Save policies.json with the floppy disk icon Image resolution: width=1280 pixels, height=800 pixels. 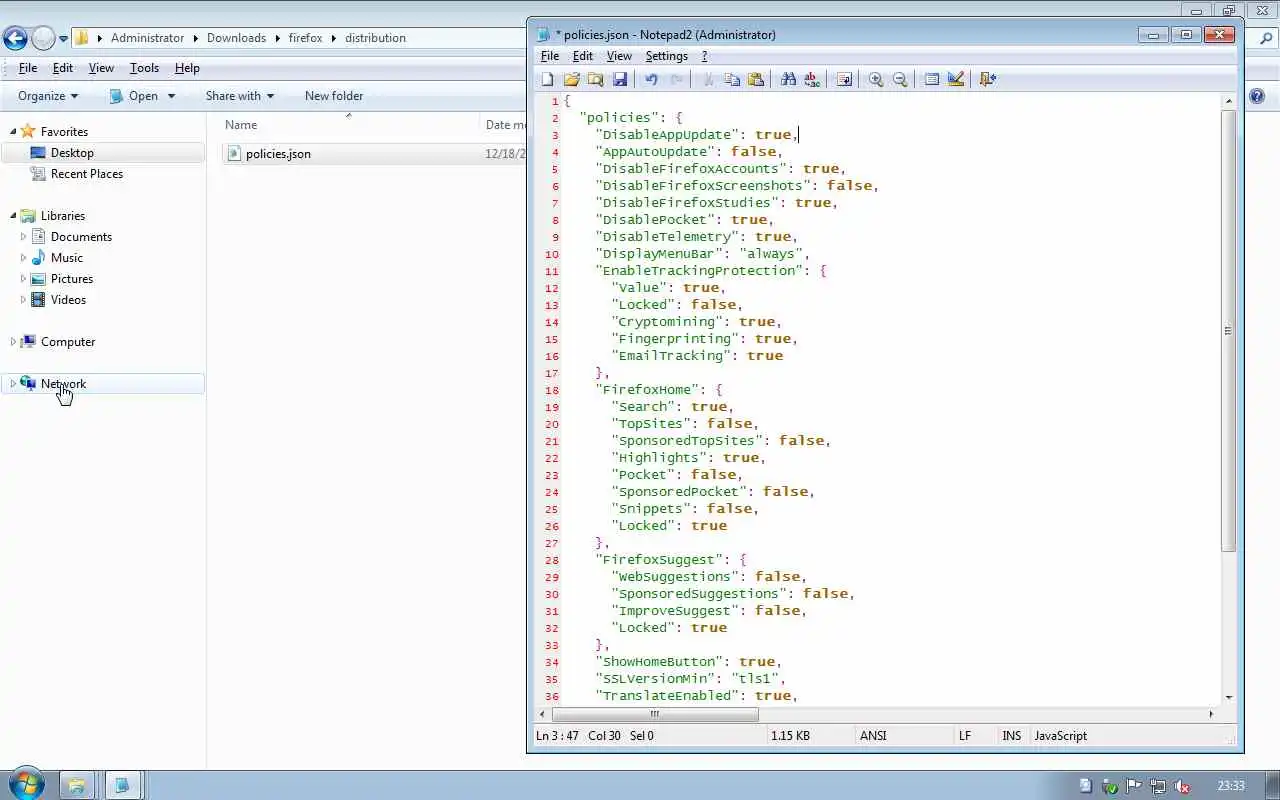[620, 79]
